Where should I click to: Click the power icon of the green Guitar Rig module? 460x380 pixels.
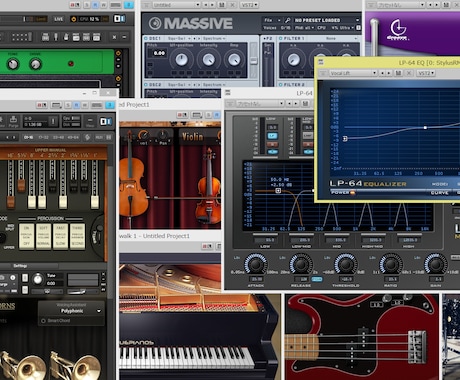(118, 53)
